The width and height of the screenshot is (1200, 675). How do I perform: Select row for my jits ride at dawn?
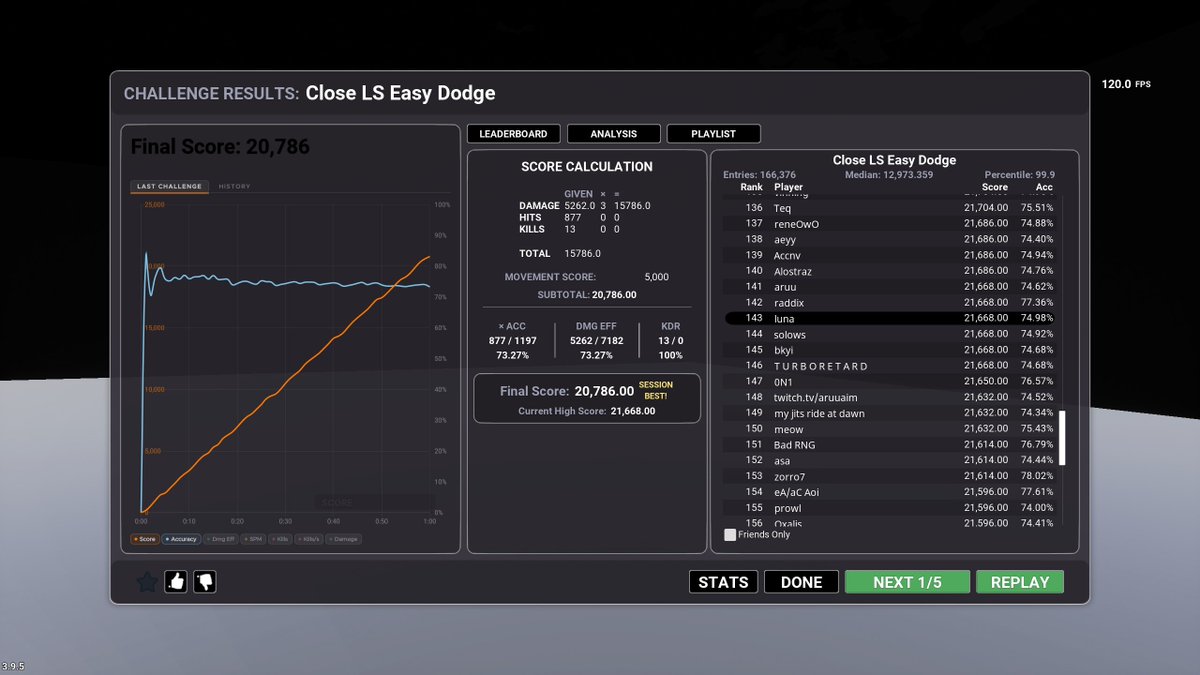pyautogui.click(x=889, y=413)
